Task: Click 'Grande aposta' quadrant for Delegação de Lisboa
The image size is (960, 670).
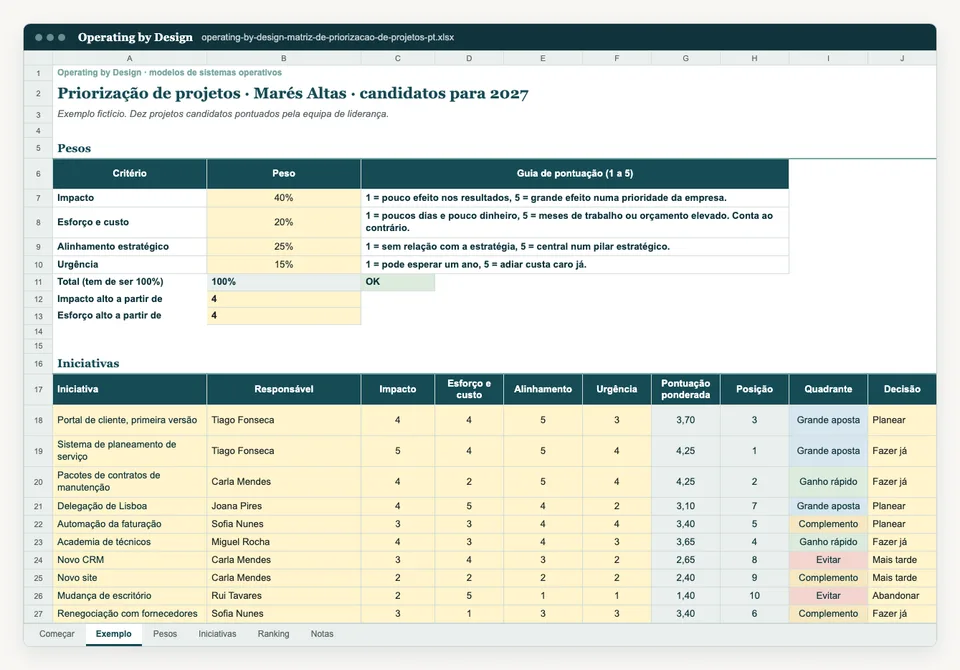Action: (828, 506)
